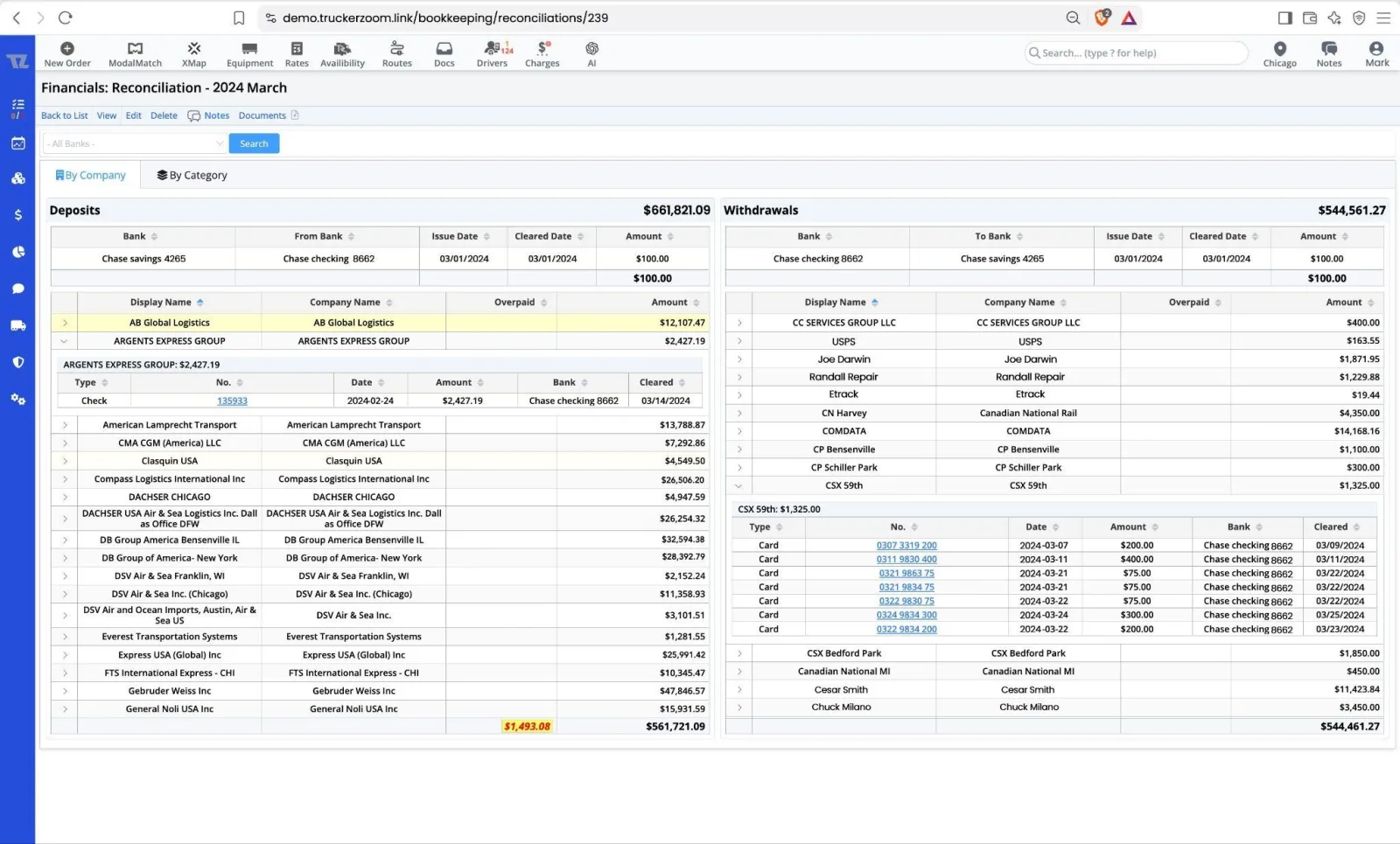Open the calendar sidebar icon

pos(17,143)
